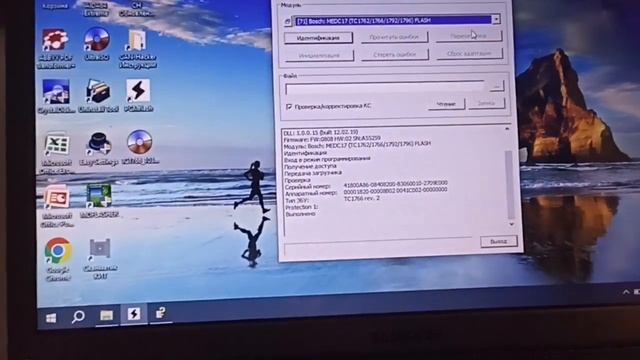Click the DLL version log line

(x=321, y=133)
